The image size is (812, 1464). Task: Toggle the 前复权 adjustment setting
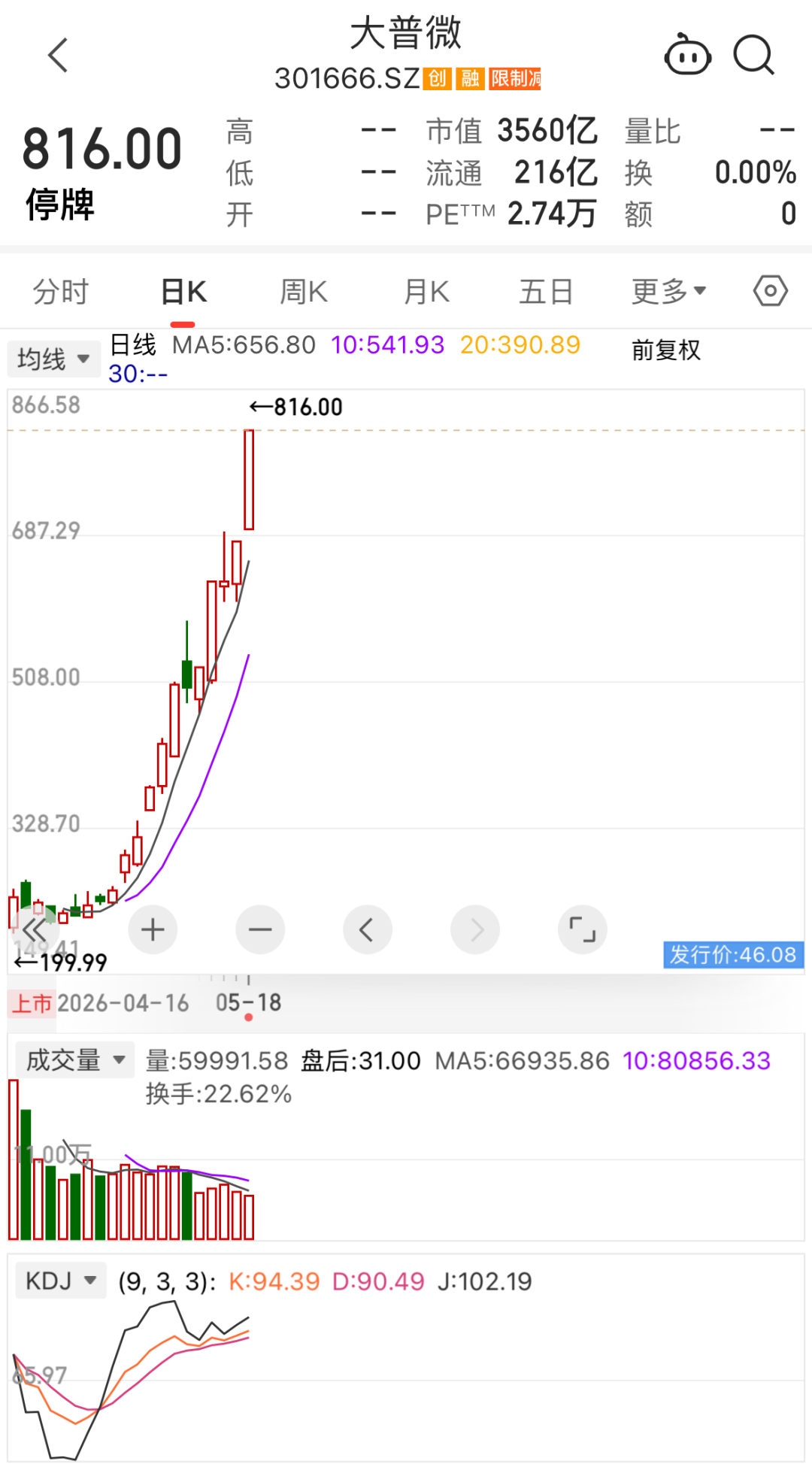pos(666,350)
